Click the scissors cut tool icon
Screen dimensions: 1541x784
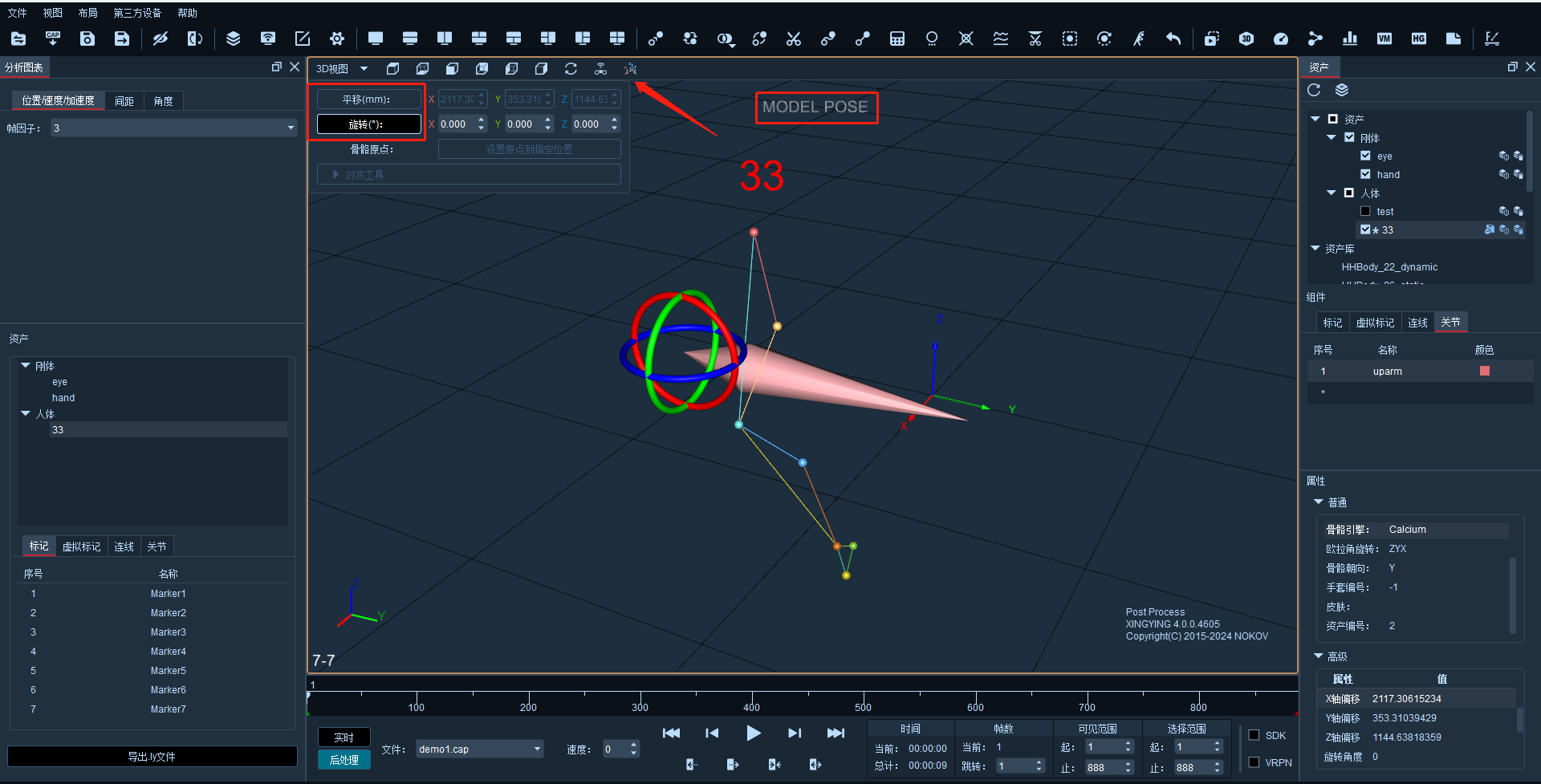click(794, 39)
